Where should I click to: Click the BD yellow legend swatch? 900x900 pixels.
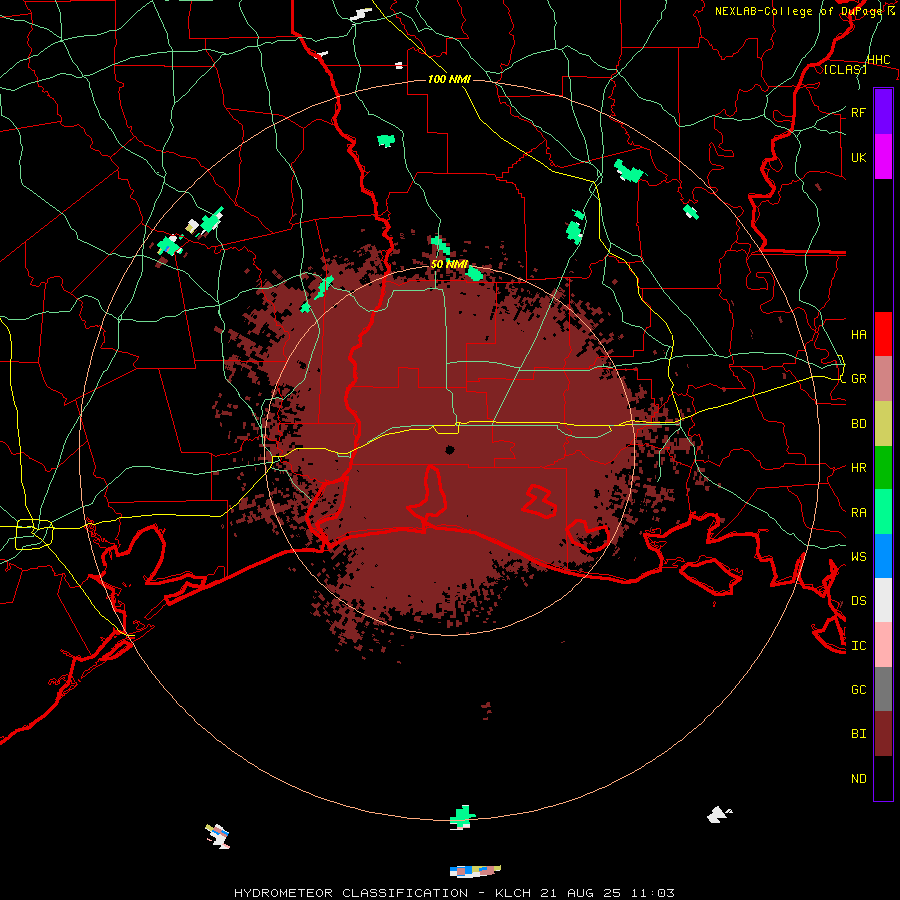883,424
